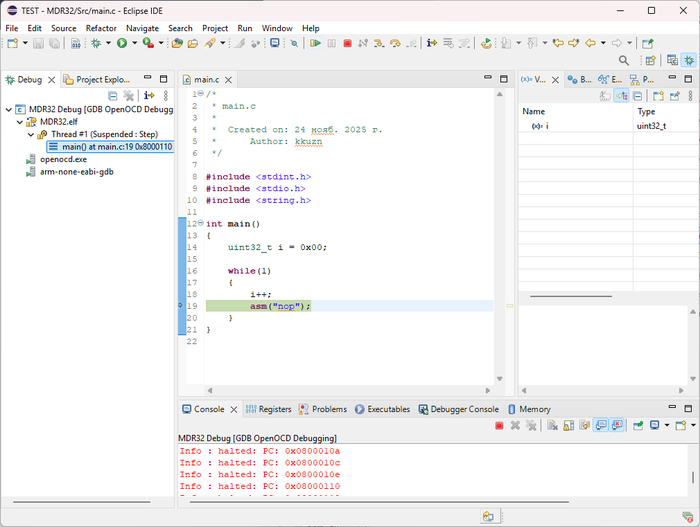Toggle the breakpoint marker on line 19

(x=181, y=306)
